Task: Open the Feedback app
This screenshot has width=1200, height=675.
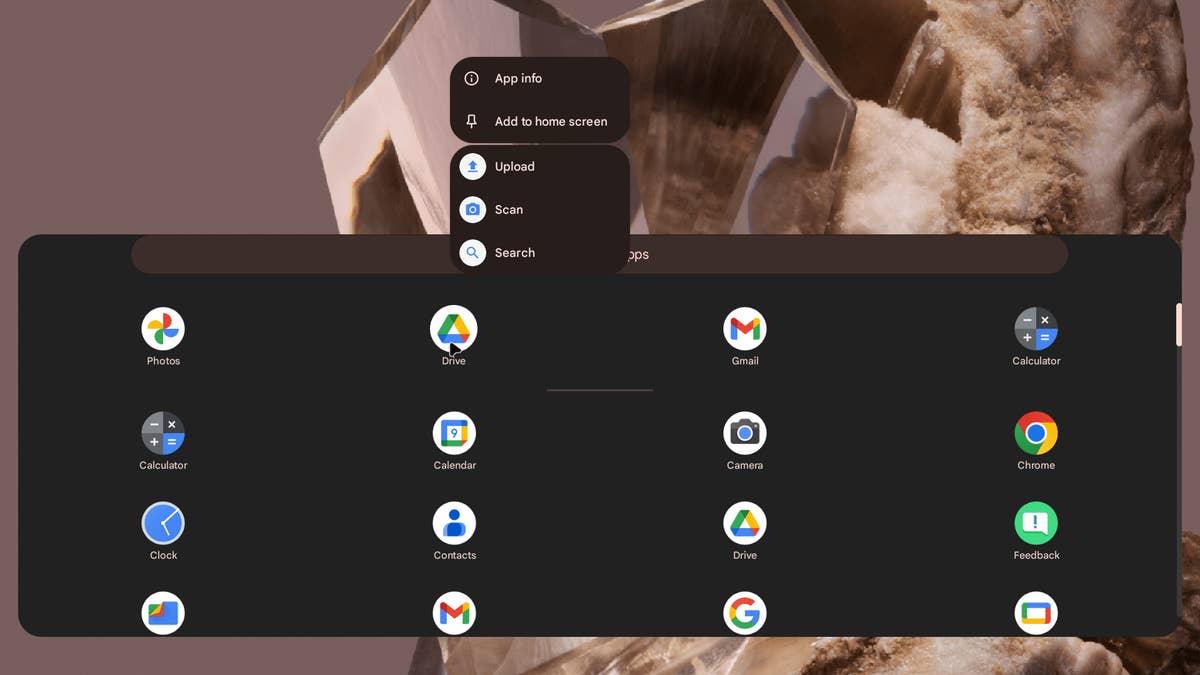Action: pos(1036,524)
